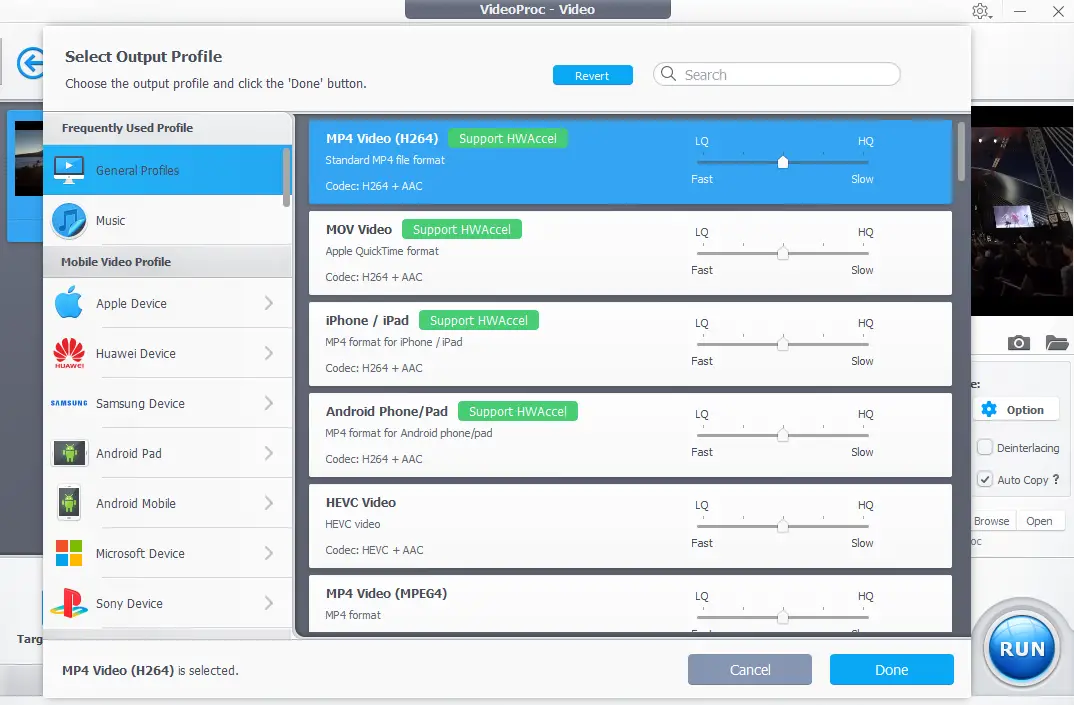Adjust HEVC Video quality slider
Screen dimensions: 1074x705
[x=783, y=527]
